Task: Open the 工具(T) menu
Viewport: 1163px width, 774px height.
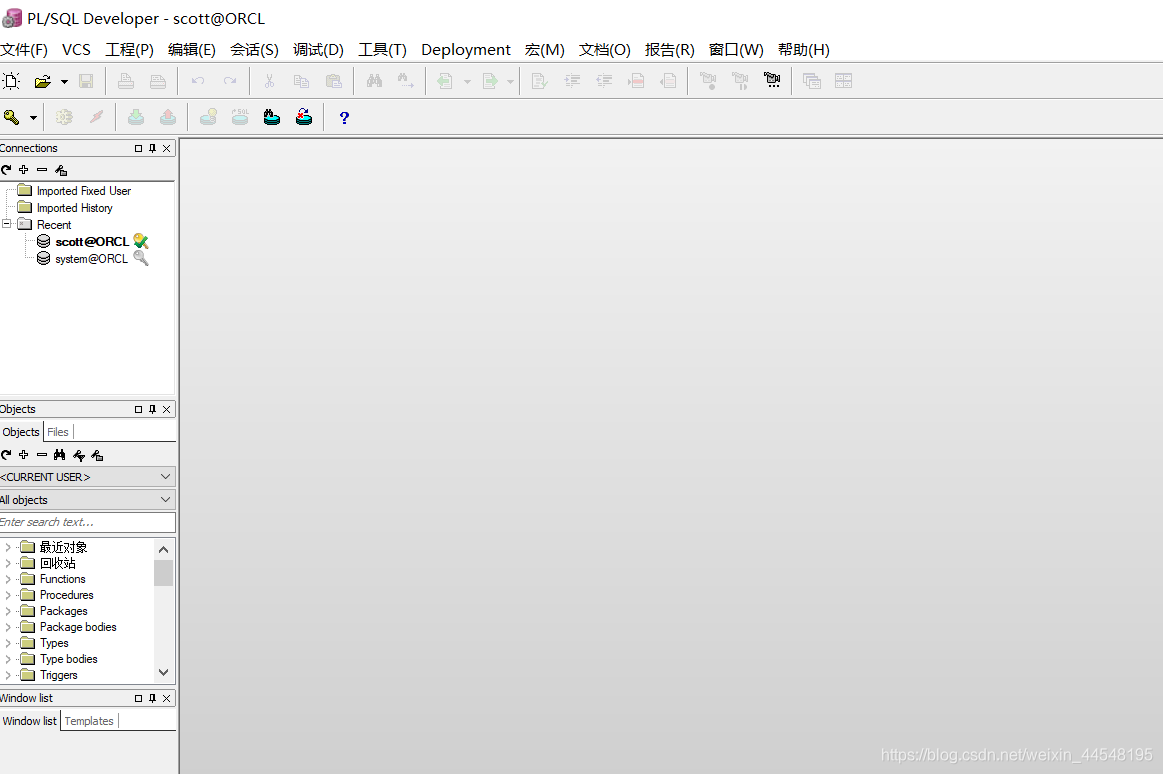Action: (383, 50)
